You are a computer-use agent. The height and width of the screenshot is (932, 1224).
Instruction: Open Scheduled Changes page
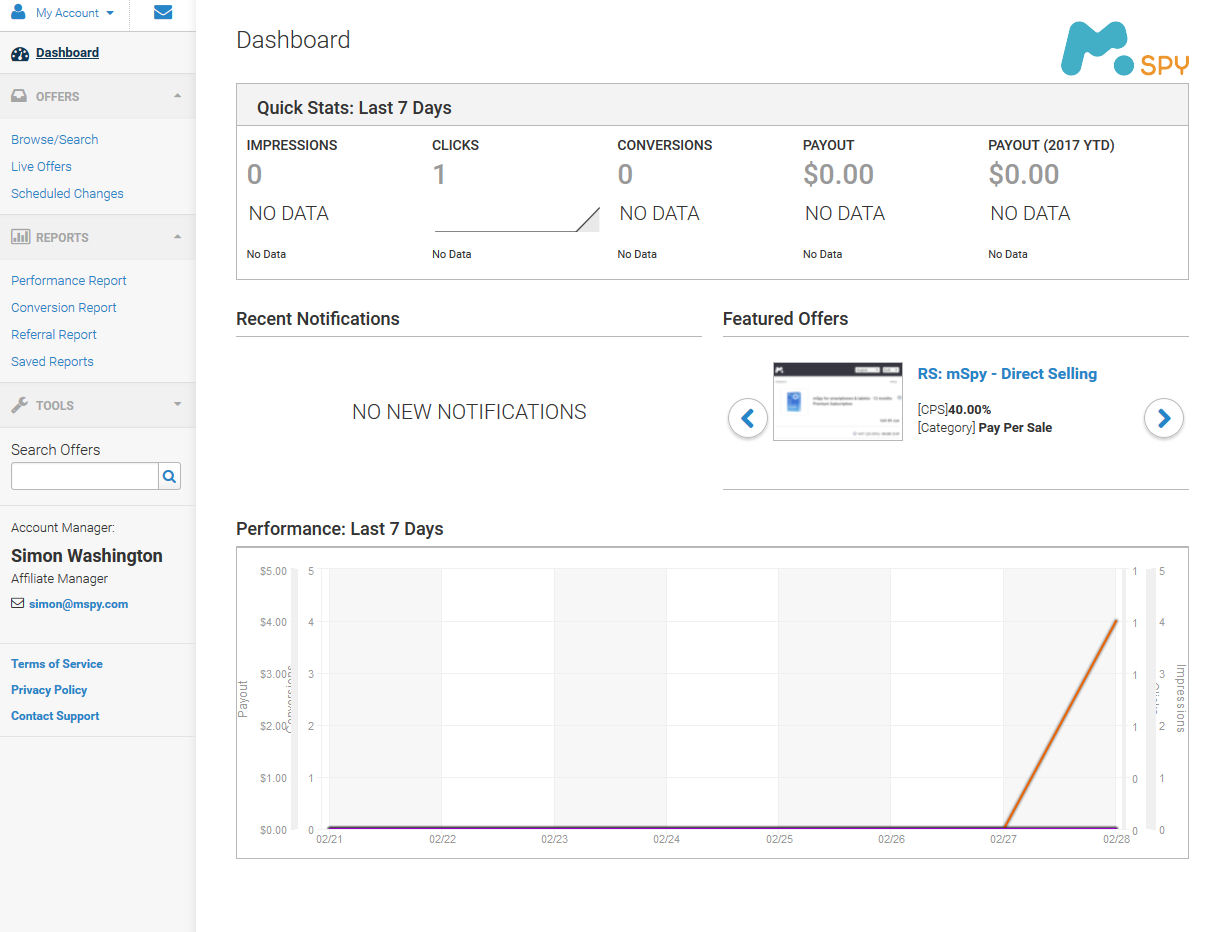pos(67,194)
